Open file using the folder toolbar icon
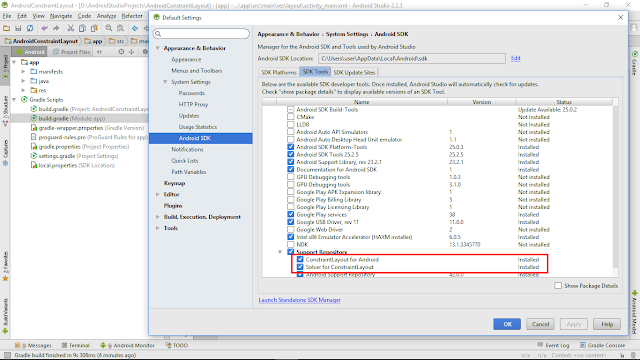Viewport: 640px width, 360px height. pyautogui.click(x=7, y=28)
